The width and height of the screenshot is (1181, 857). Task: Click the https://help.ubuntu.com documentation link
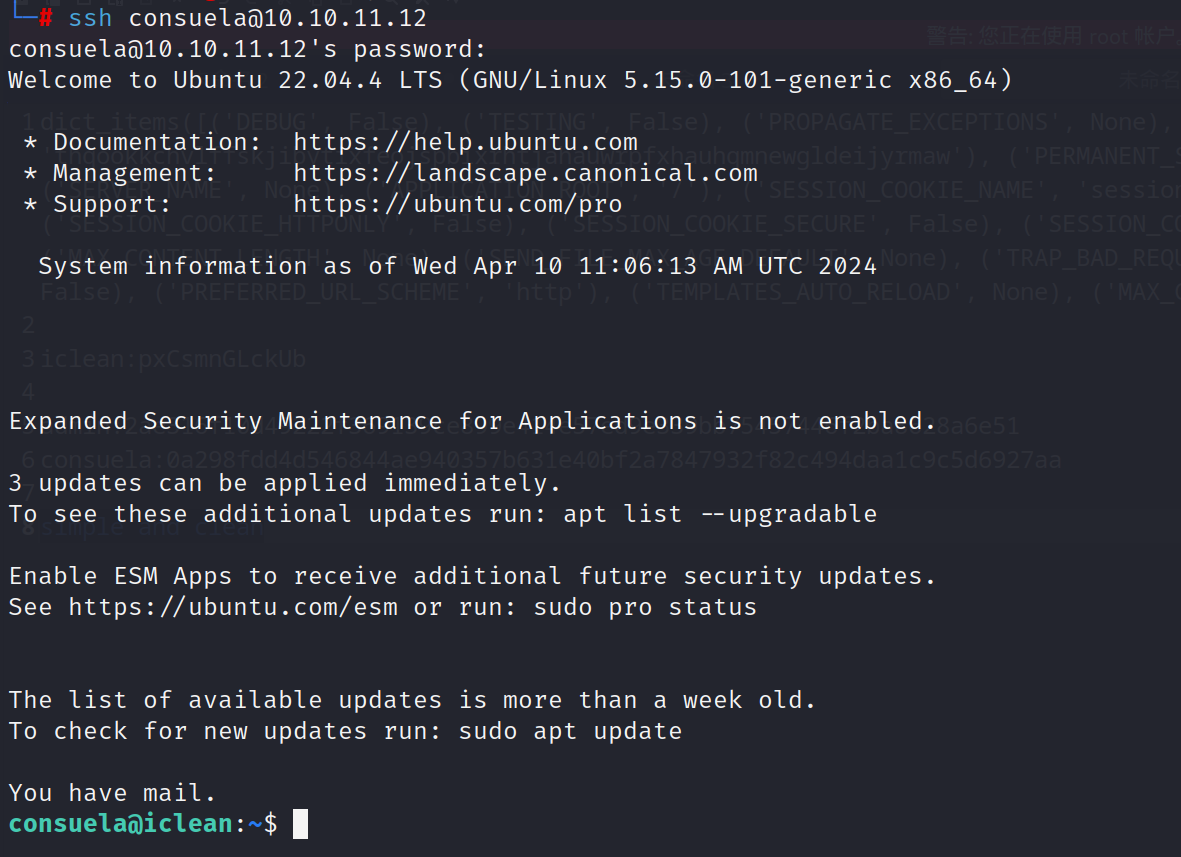coord(465,142)
